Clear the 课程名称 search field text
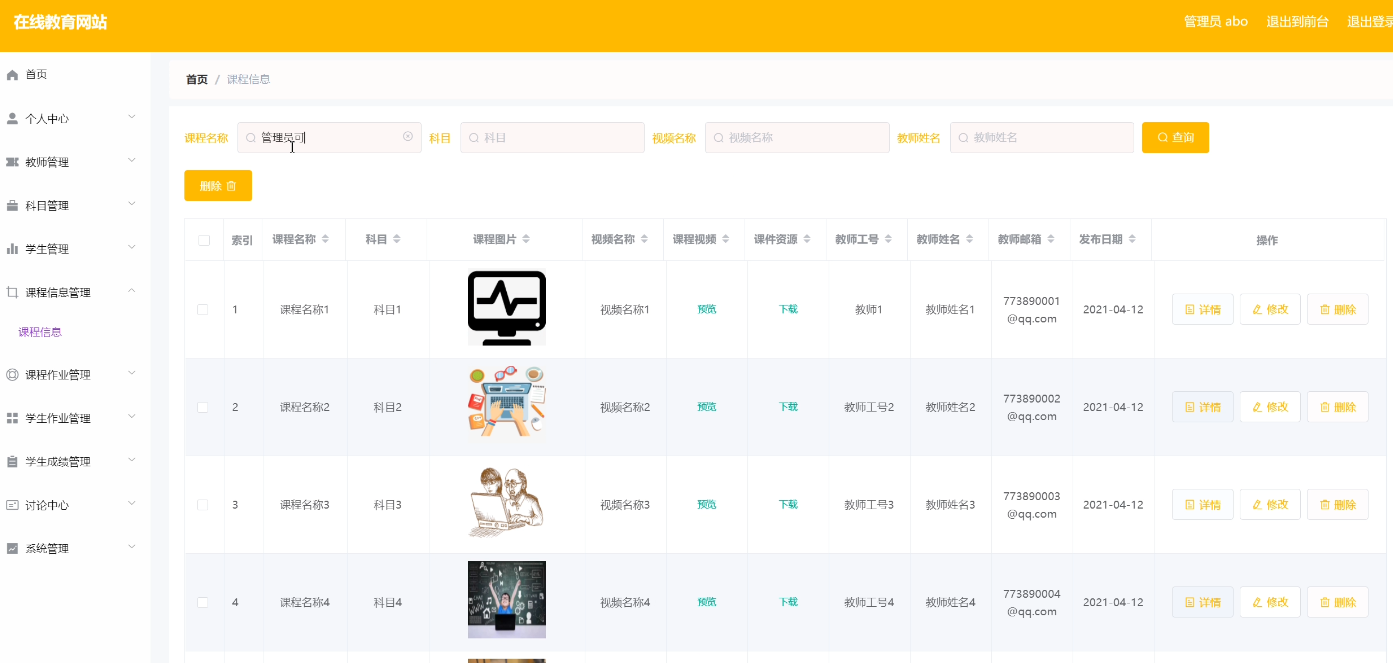Viewport: 1393px width, 663px height. point(408,137)
